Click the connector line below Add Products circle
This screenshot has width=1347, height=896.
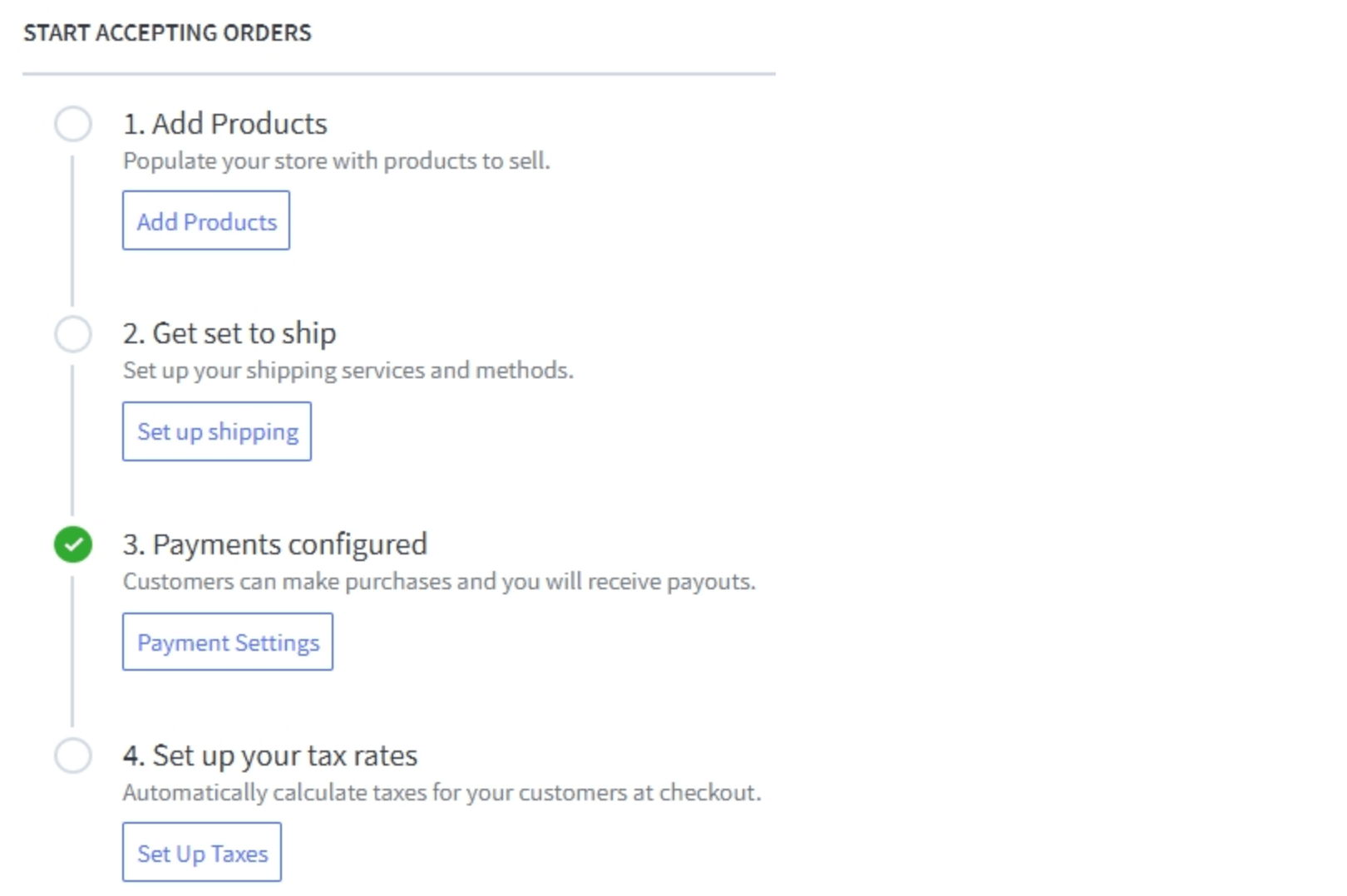[x=72, y=230]
